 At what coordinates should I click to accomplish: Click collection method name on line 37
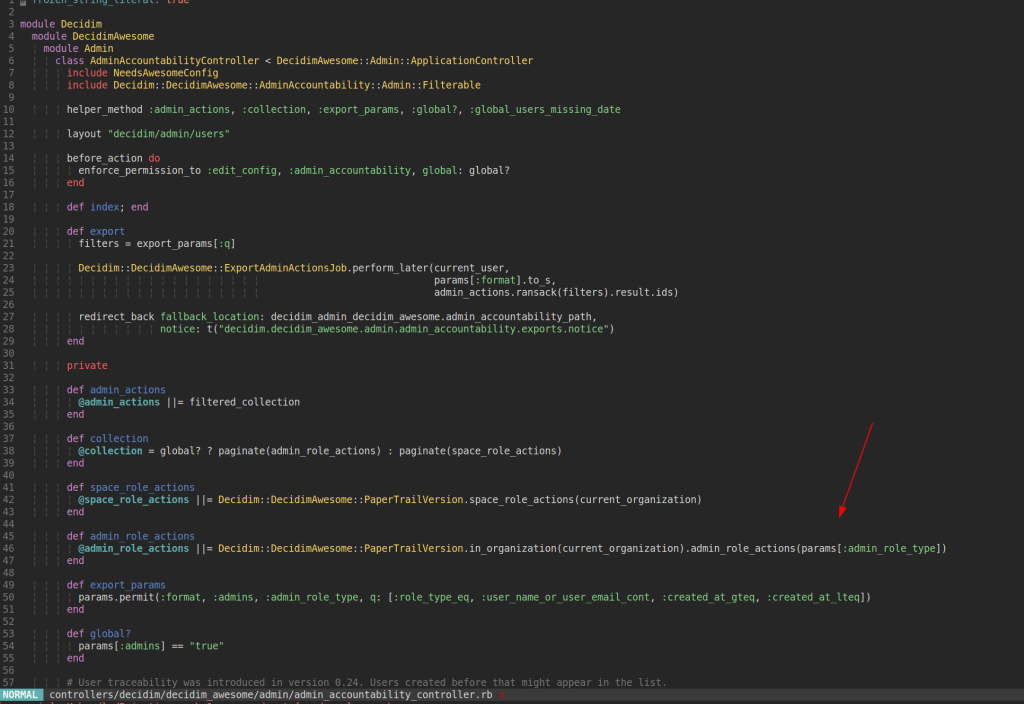click(x=119, y=439)
